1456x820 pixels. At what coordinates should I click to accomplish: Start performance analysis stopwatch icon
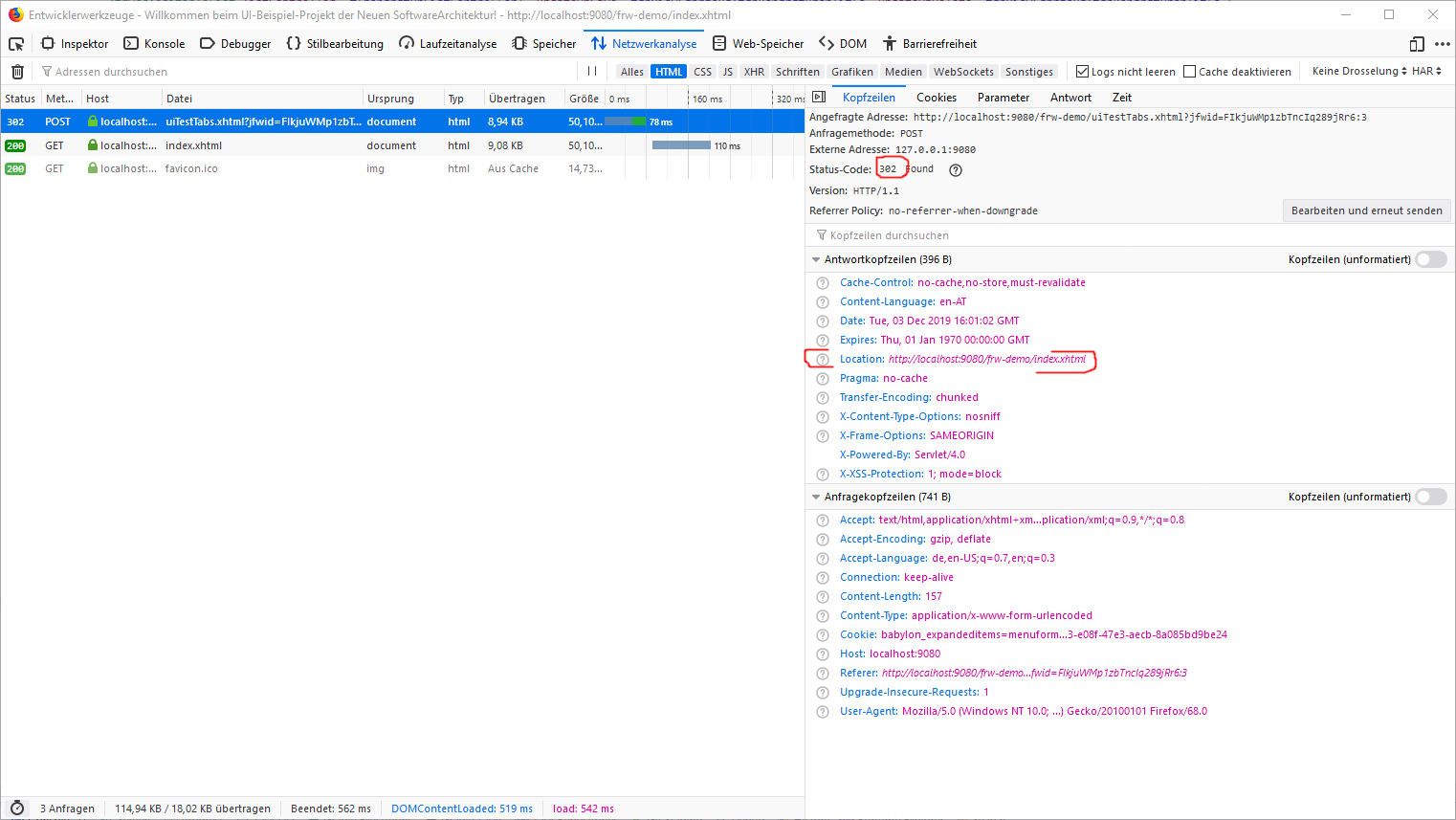(17, 809)
